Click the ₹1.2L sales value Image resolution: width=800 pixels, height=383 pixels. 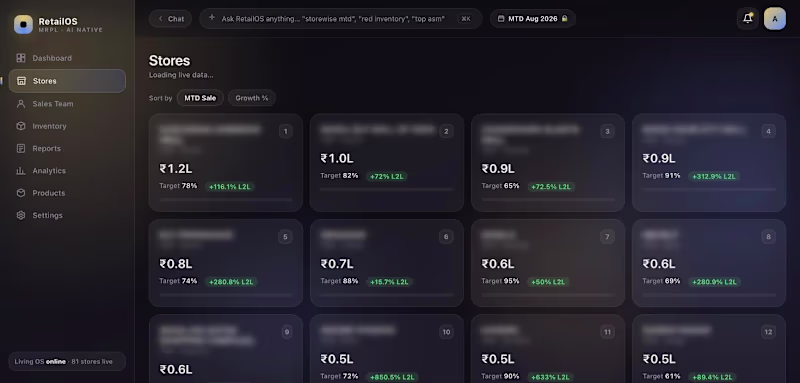[176, 168]
